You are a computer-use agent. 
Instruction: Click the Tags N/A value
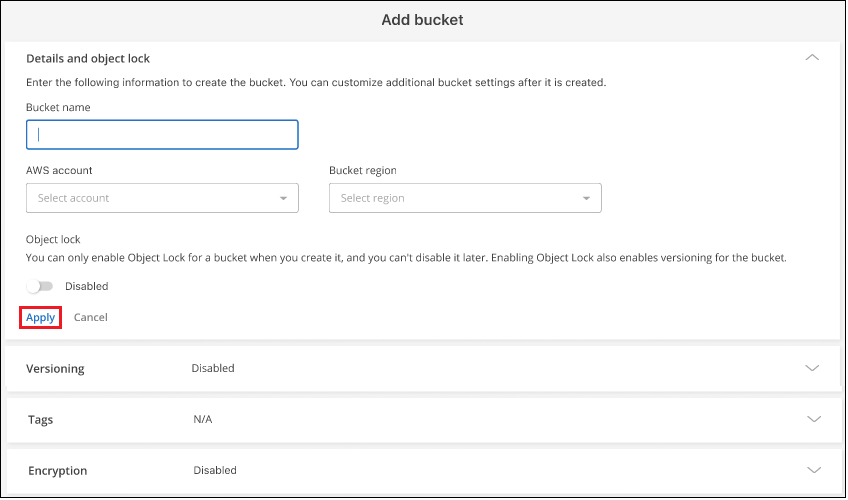[203, 419]
